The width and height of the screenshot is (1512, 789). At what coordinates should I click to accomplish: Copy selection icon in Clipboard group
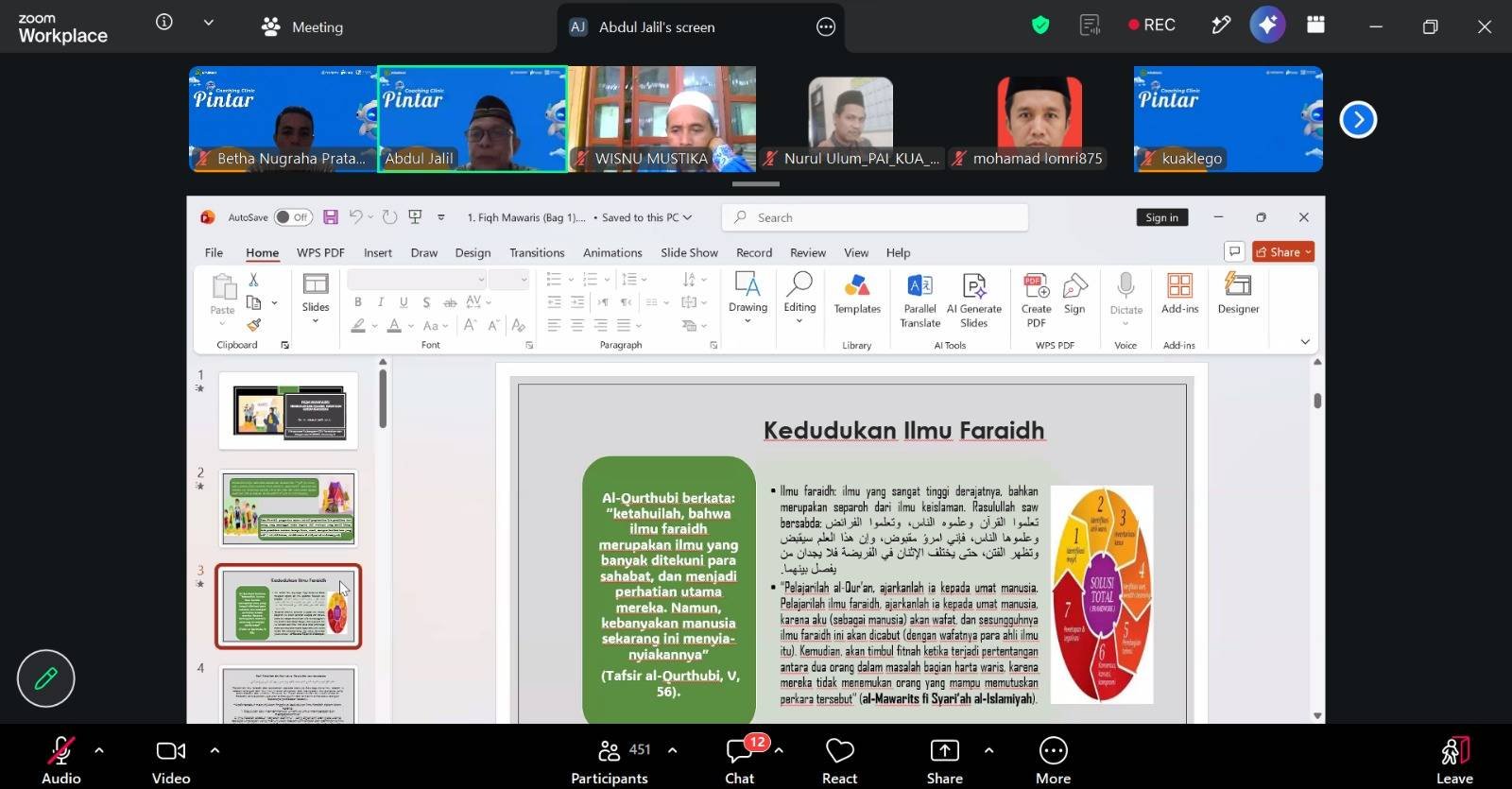(253, 302)
